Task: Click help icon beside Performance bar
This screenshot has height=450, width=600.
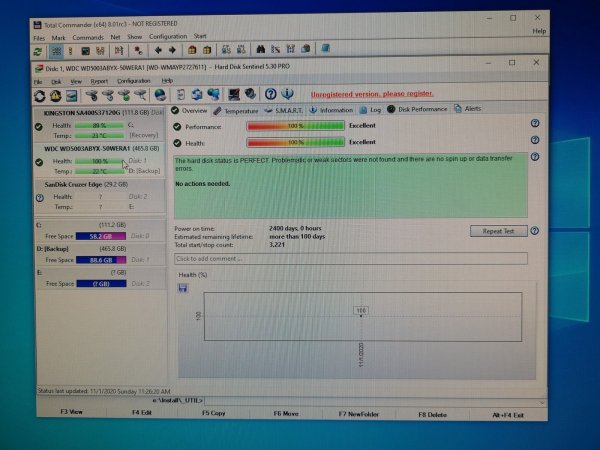Action: pyautogui.click(x=535, y=123)
